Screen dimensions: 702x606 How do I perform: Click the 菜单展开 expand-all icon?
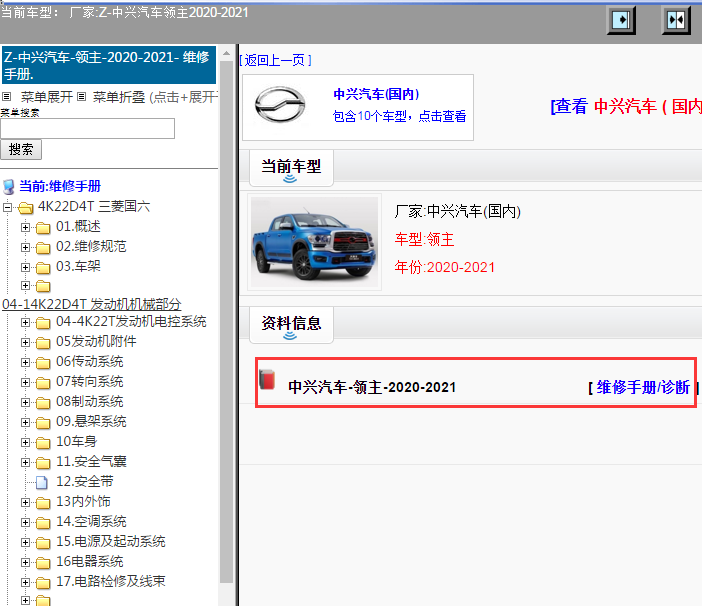point(6,96)
